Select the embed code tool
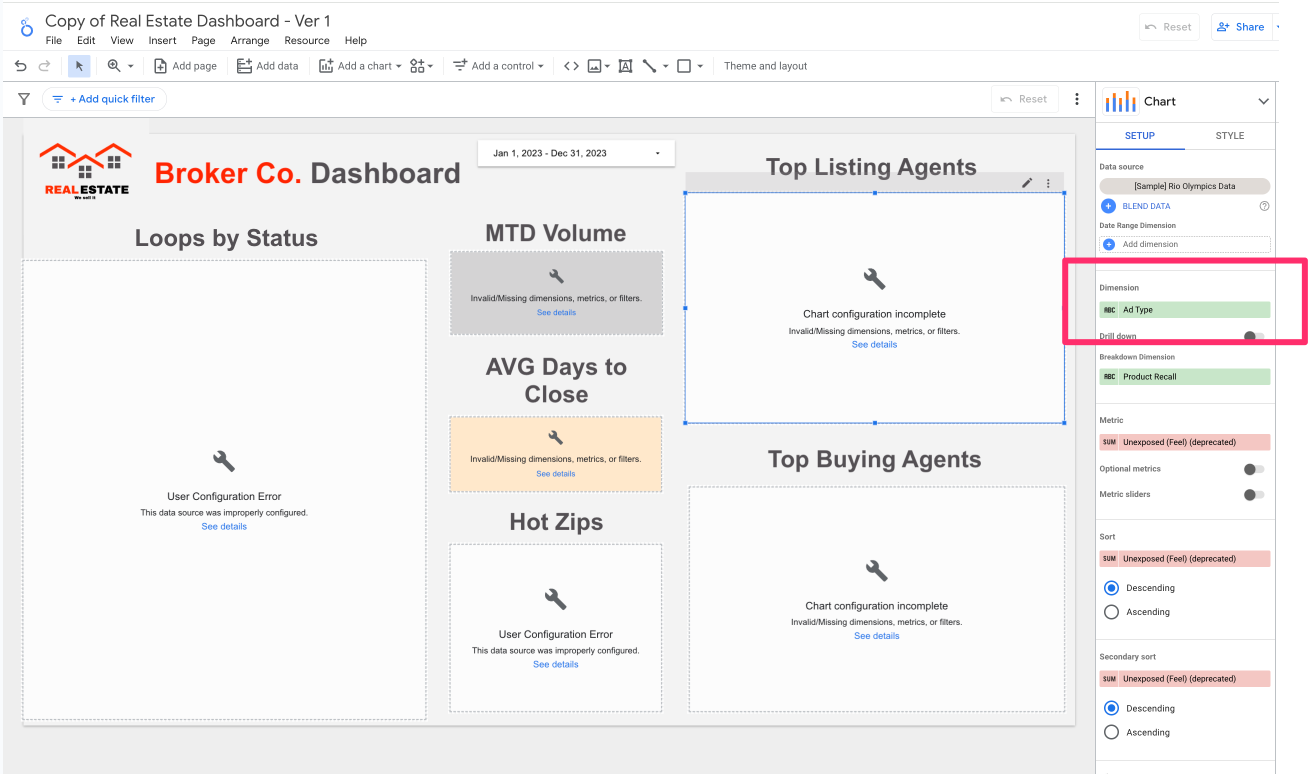Screen dimensions: 1308x774 571,66
